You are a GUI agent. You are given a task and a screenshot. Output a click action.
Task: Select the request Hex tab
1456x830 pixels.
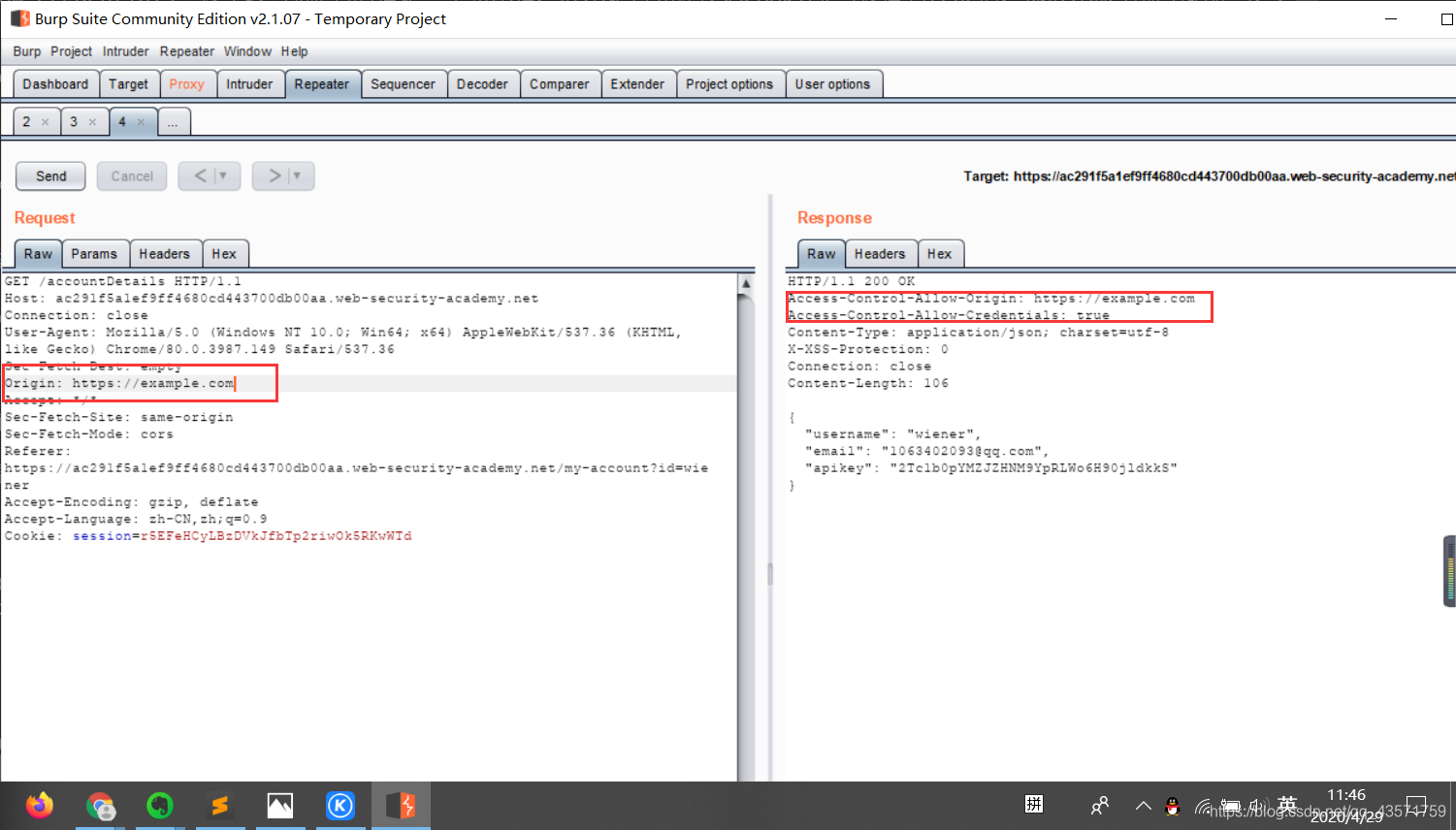(224, 254)
